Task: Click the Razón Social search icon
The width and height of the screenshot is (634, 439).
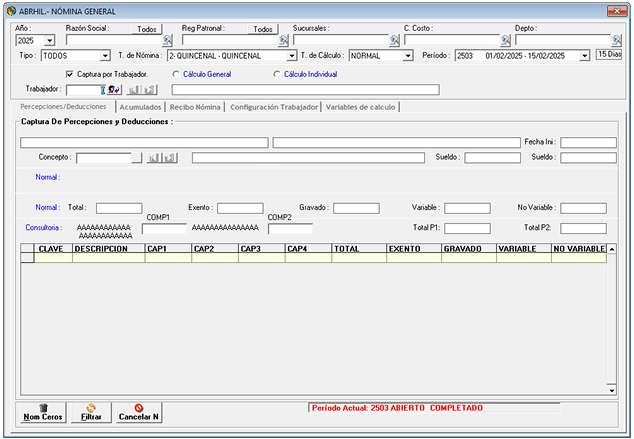Action: [x=168, y=41]
